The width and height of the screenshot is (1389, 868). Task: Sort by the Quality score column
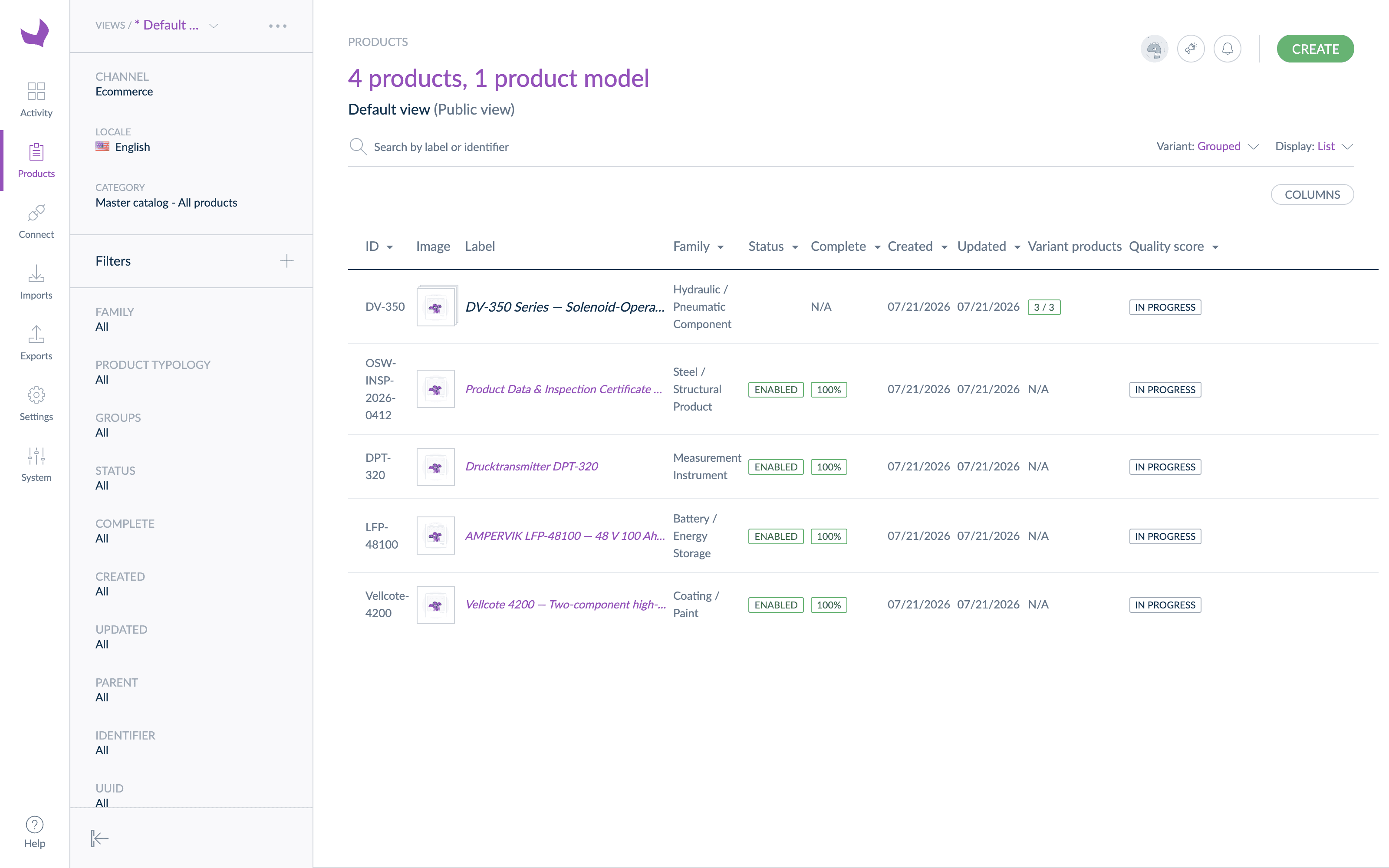tap(1173, 246)
